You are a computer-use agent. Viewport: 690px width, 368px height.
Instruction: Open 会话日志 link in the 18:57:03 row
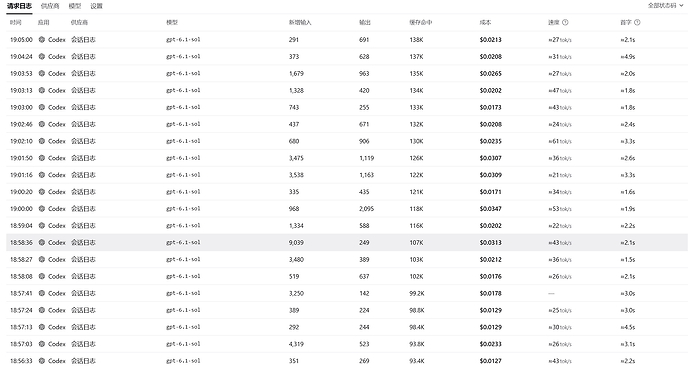(83, 344)
